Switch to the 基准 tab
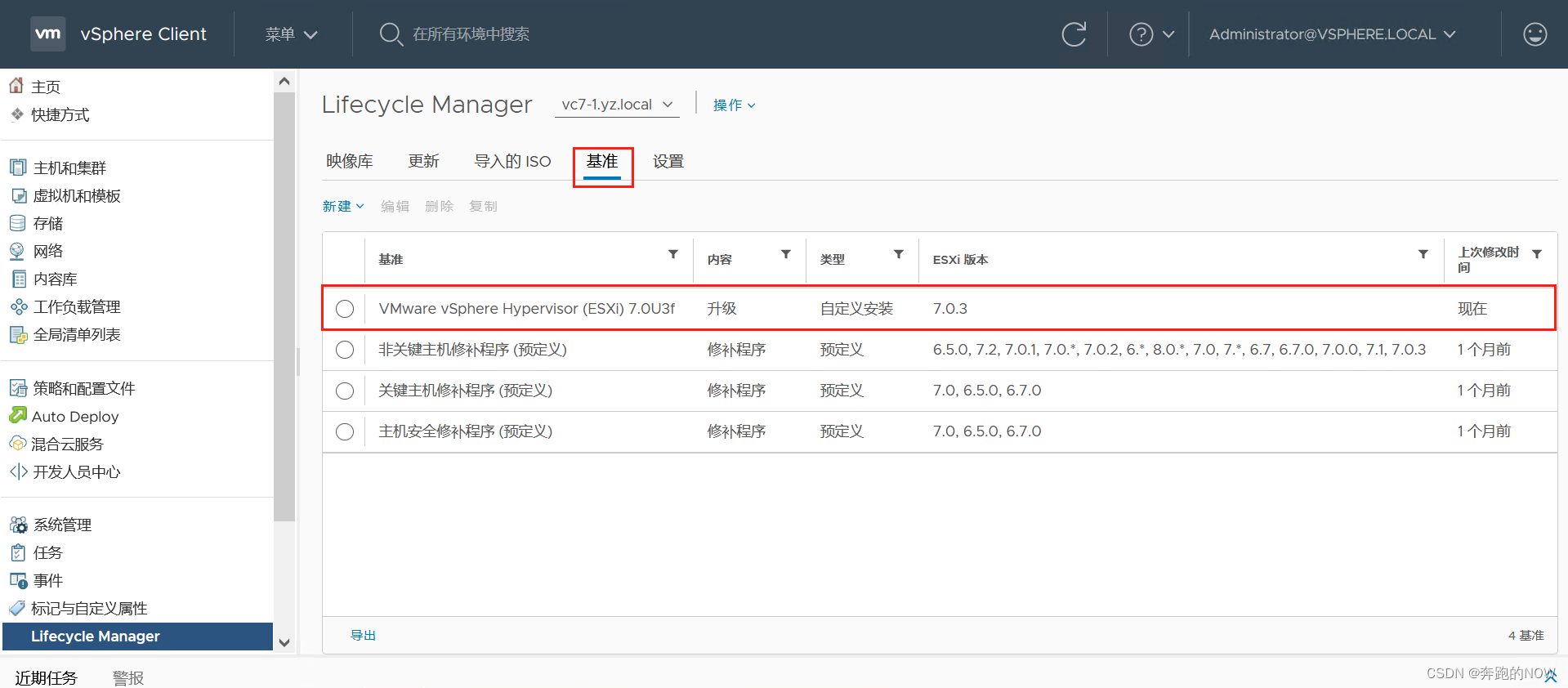Image resolution: width=1568 pixels, height=688 pixels. 602,161
